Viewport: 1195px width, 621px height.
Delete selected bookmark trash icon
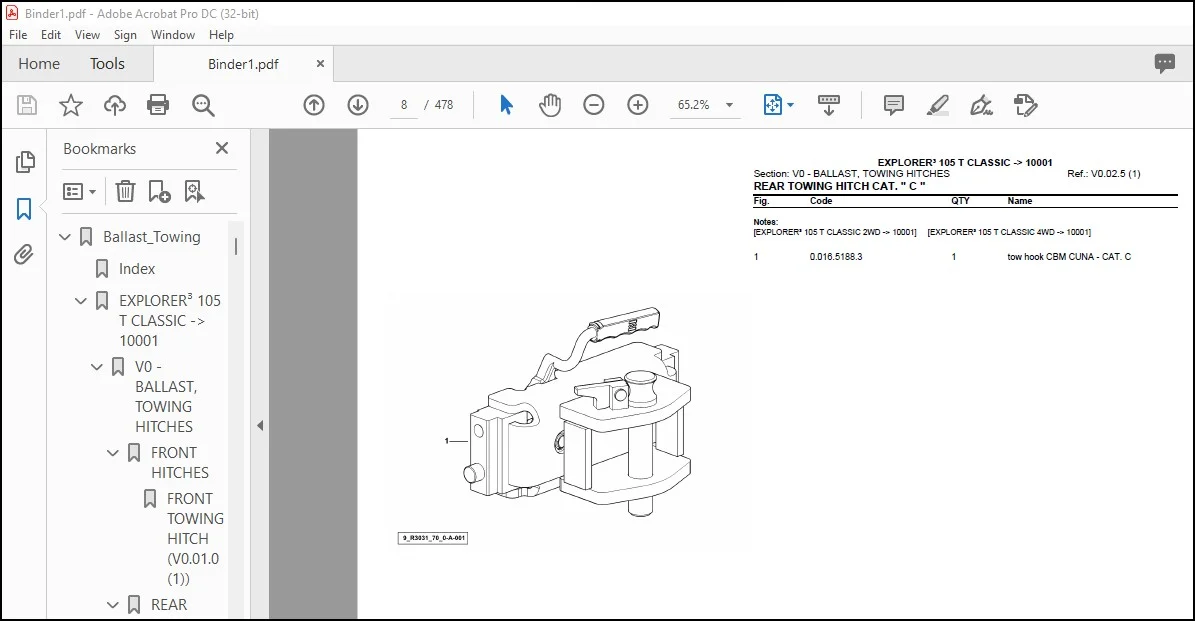tap(126, 191)
